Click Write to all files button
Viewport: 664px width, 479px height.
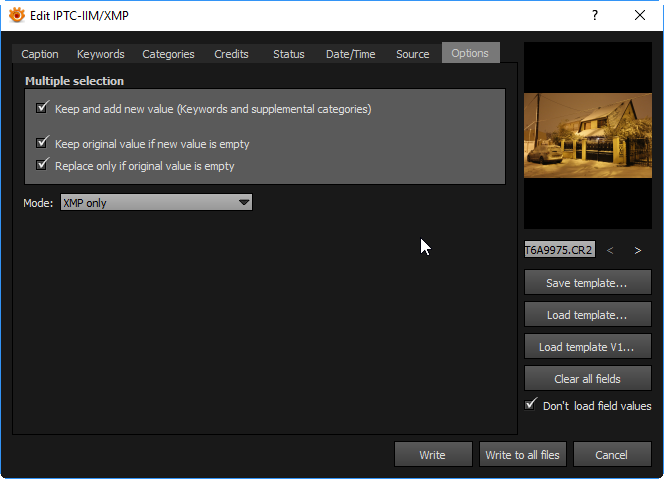click(523, 455)
